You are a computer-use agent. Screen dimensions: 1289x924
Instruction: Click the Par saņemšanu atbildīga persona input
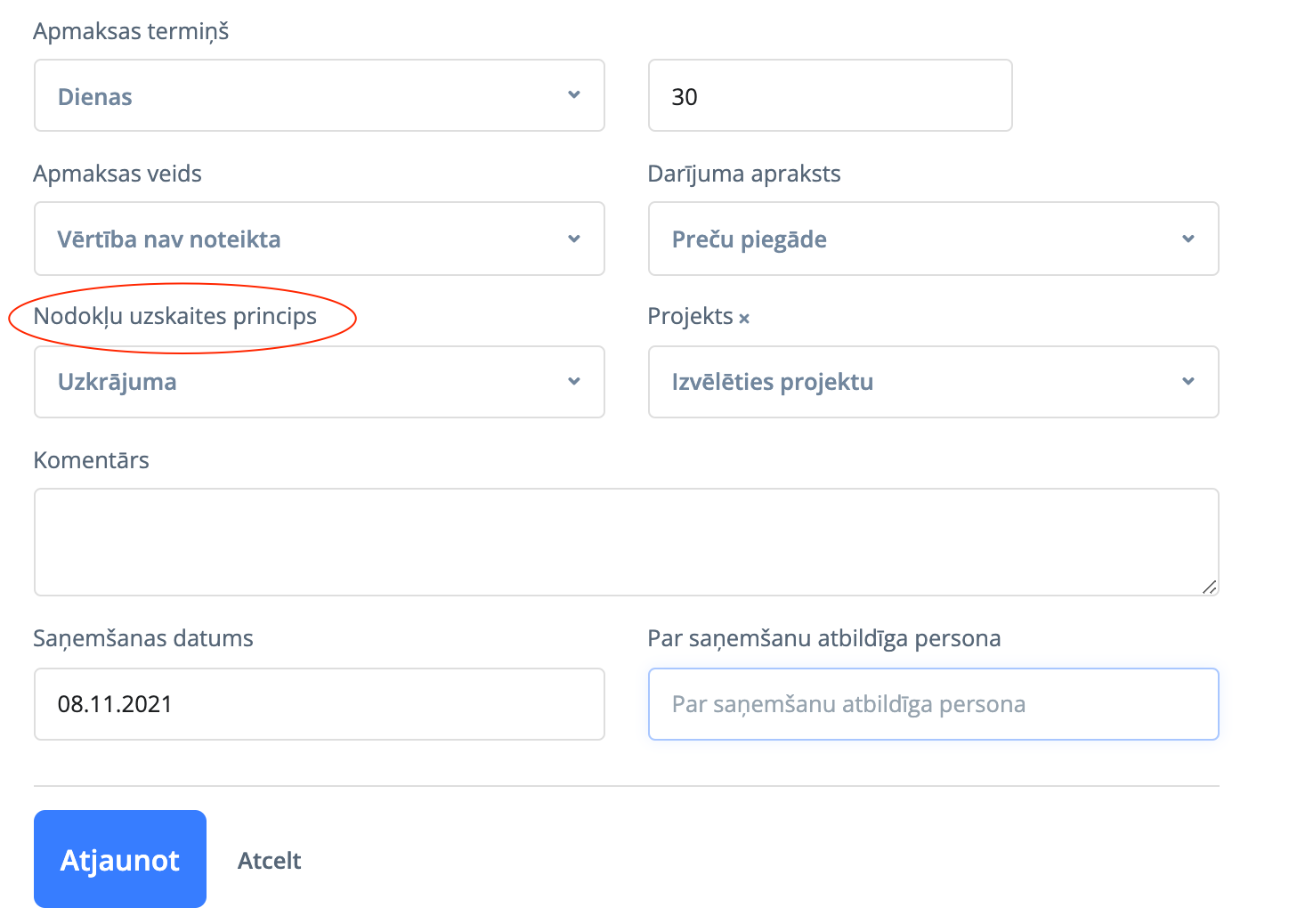coord(933,704)
